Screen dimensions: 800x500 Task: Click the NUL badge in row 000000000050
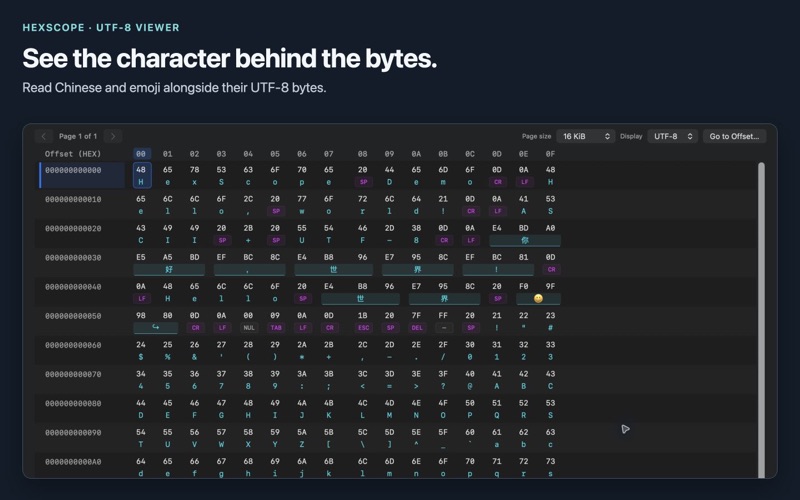point(248,328)
